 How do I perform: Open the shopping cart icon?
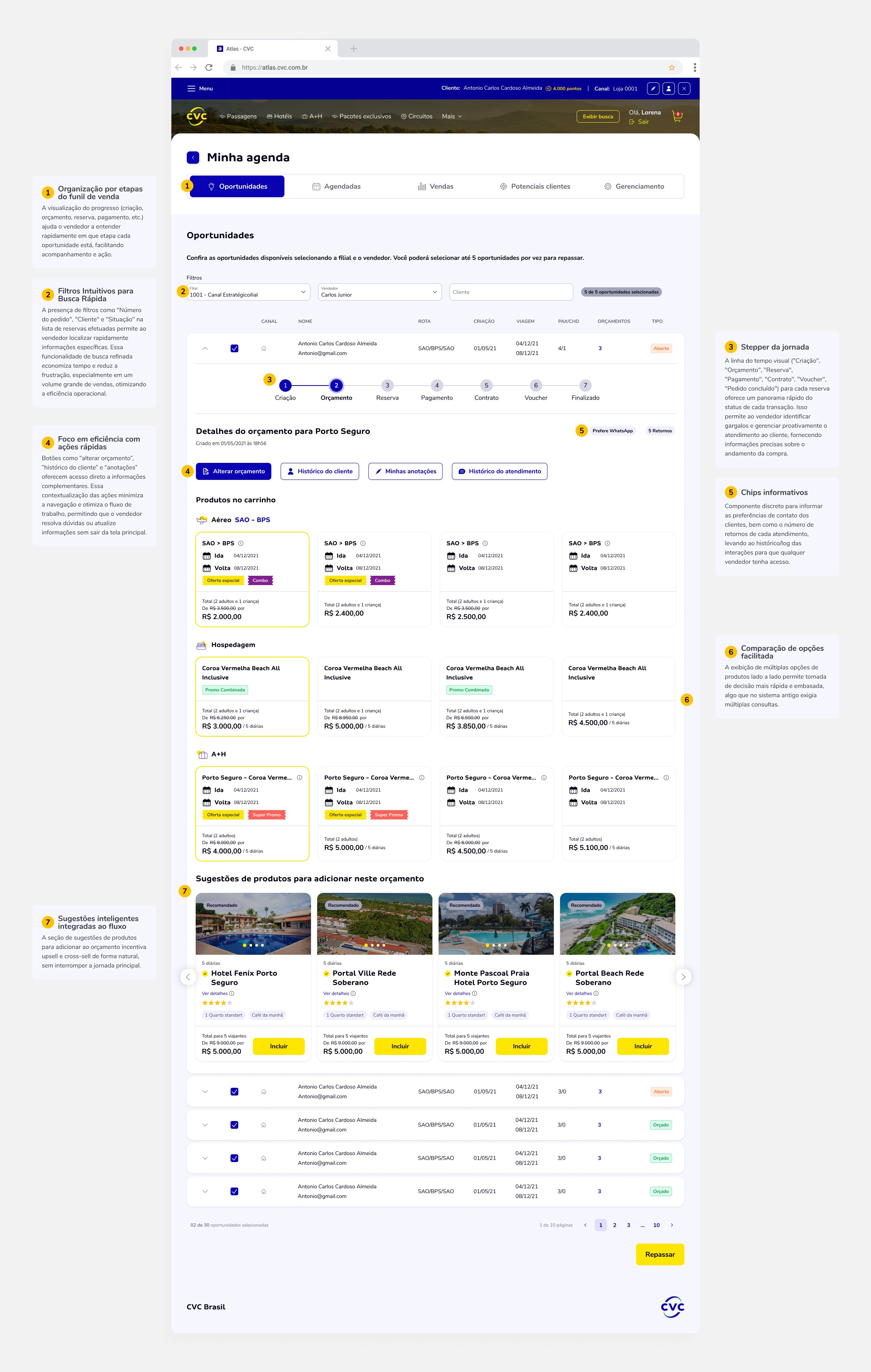[676, 116]
